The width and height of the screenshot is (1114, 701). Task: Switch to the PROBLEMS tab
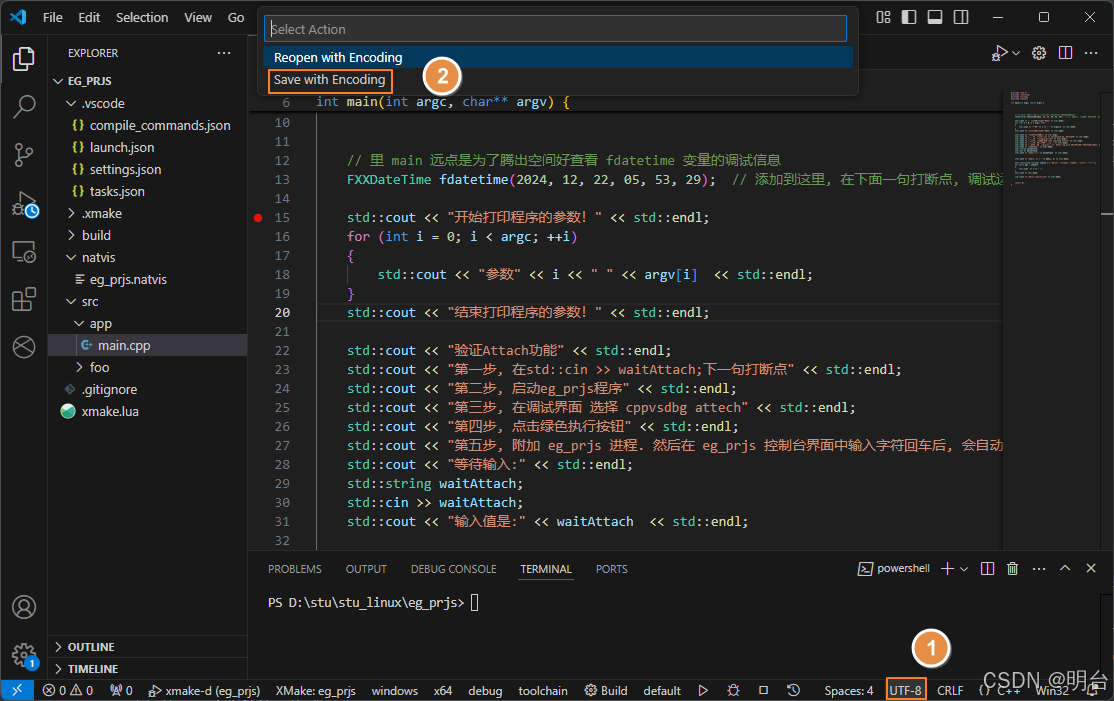[295, 569]
